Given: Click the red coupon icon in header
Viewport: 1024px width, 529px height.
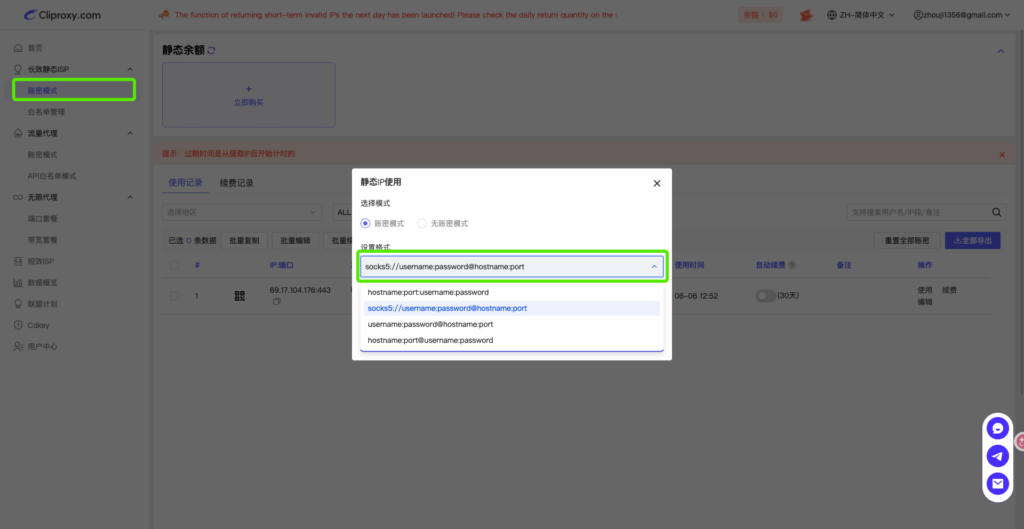Looking at the screenshot, I should [x=806, y=15].
